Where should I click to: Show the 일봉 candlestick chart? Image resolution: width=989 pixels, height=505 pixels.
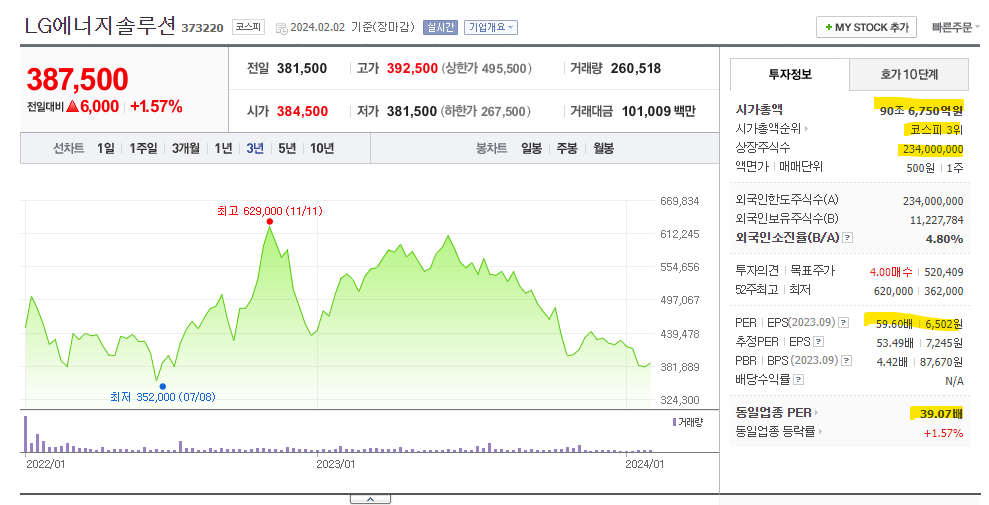531,148
